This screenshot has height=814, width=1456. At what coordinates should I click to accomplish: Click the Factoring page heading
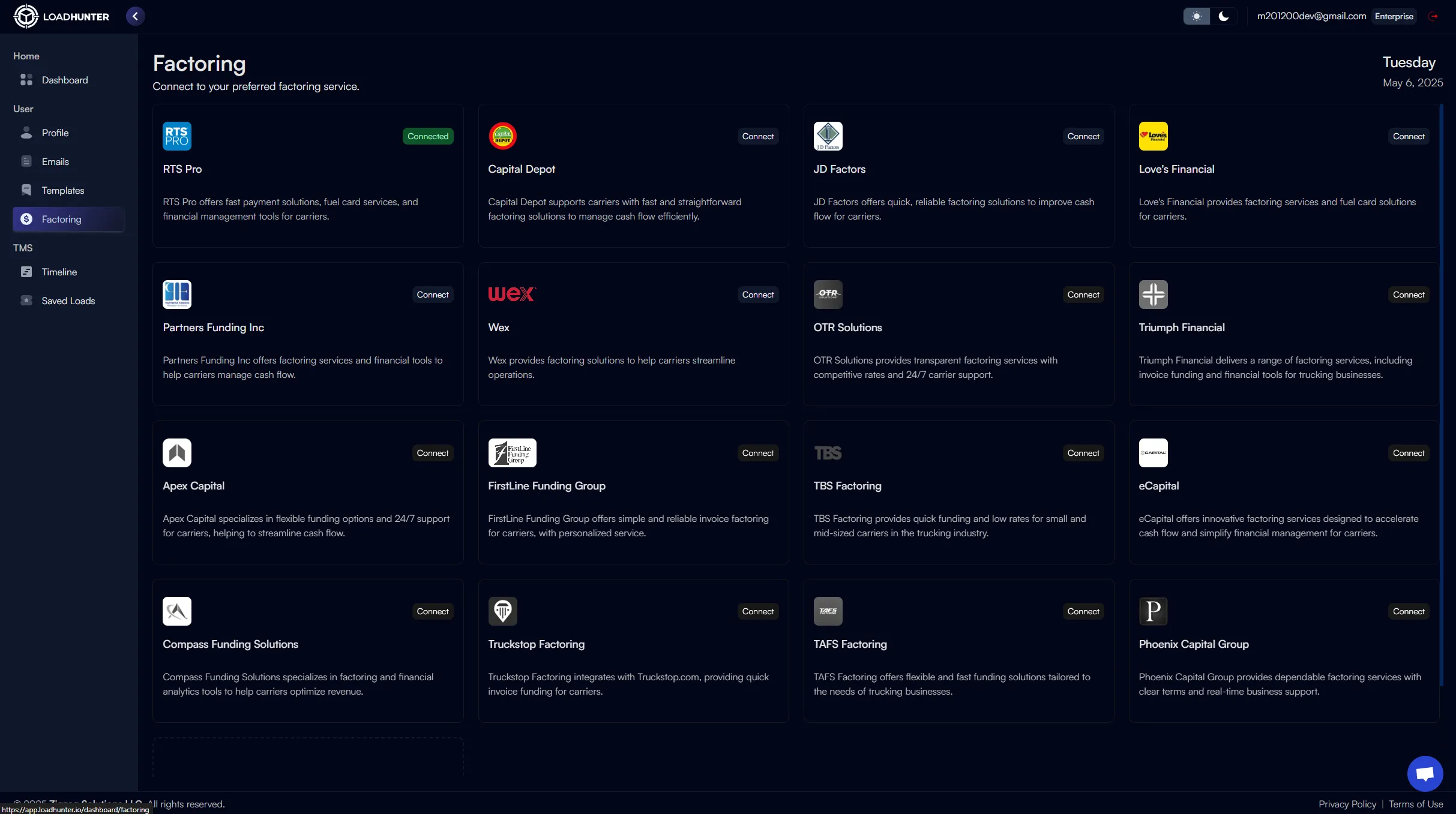click(199, 64)
